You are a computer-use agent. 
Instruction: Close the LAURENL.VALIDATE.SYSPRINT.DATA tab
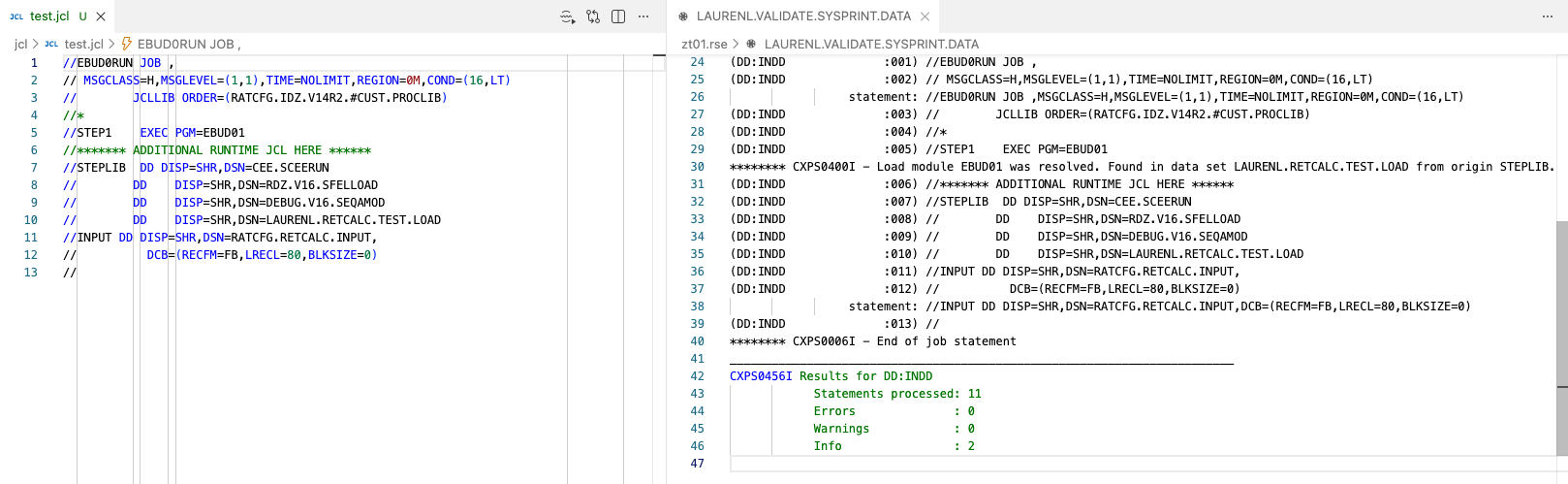pyautogui.click(x=925, y=16)
